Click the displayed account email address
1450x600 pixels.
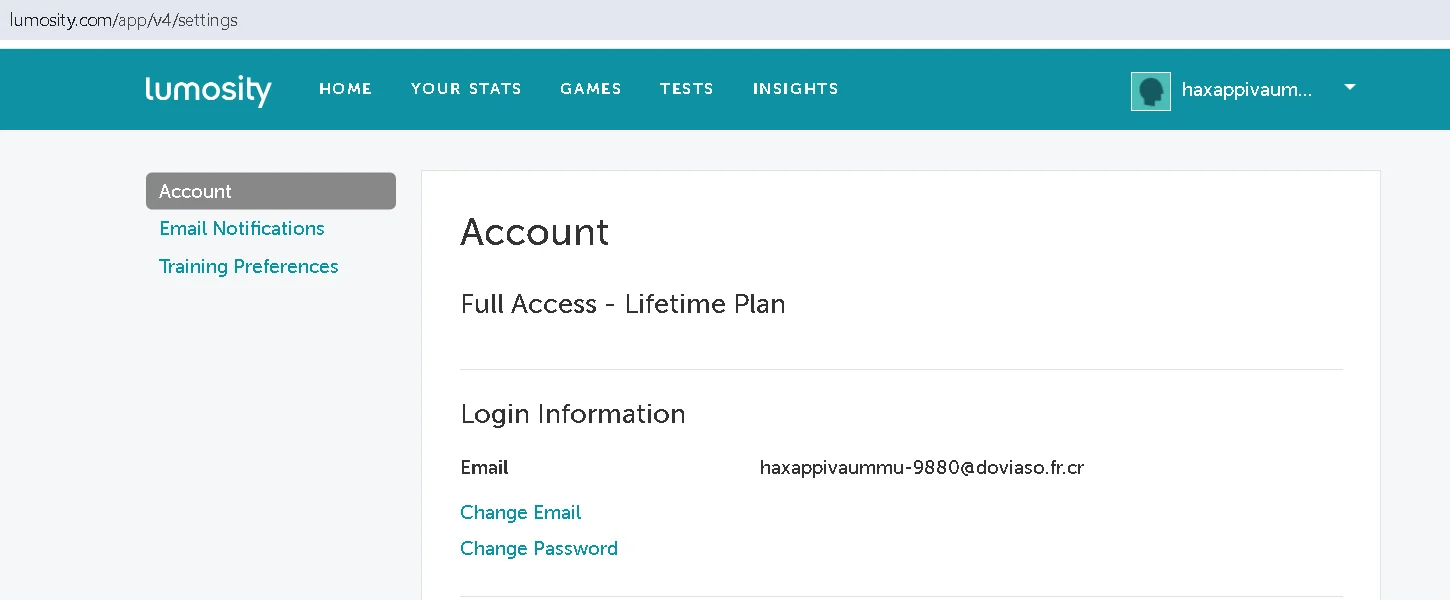click(922, 468)
